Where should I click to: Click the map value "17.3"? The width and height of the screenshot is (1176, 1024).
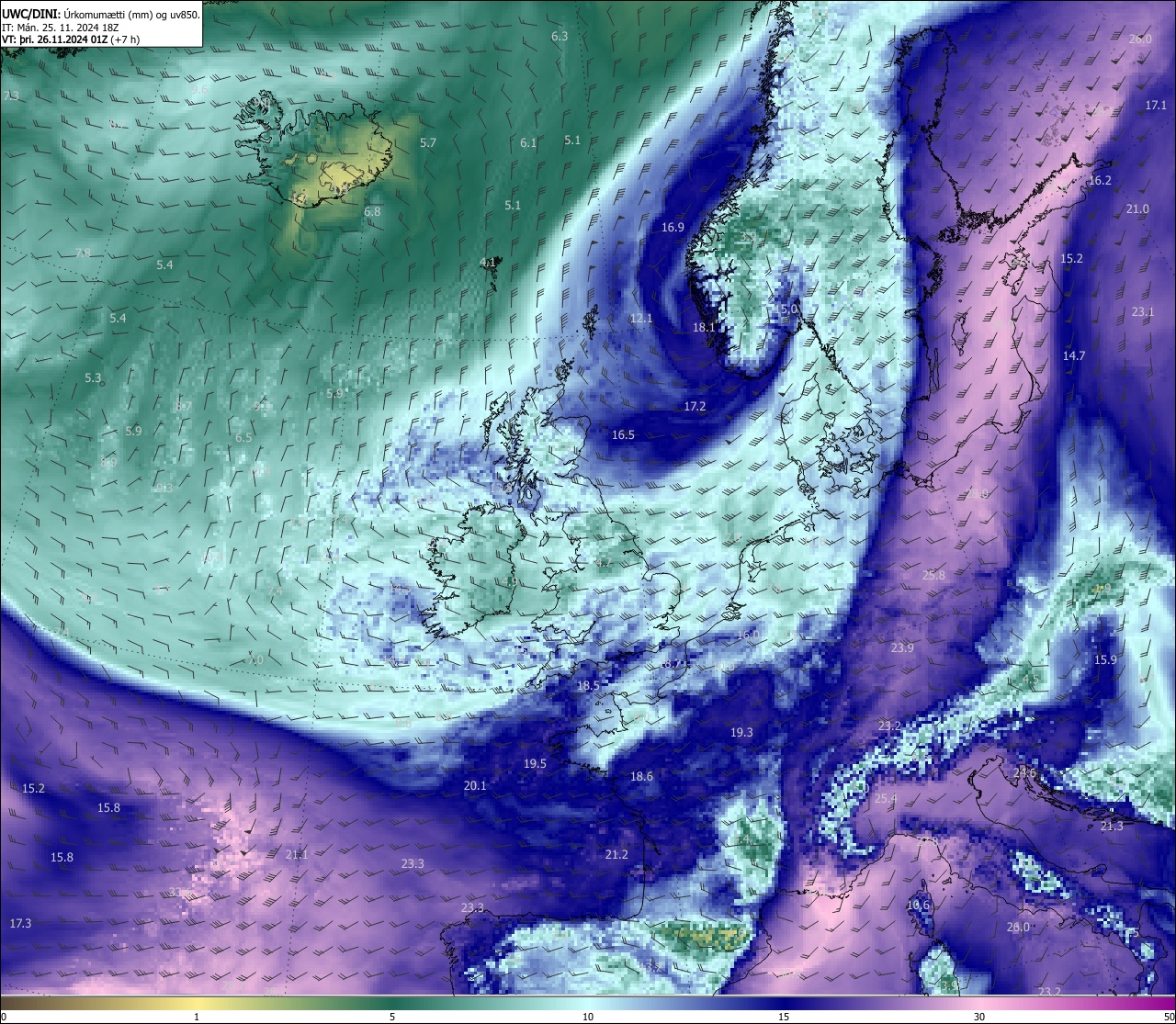pyautogui.click(x=20, y=923)
